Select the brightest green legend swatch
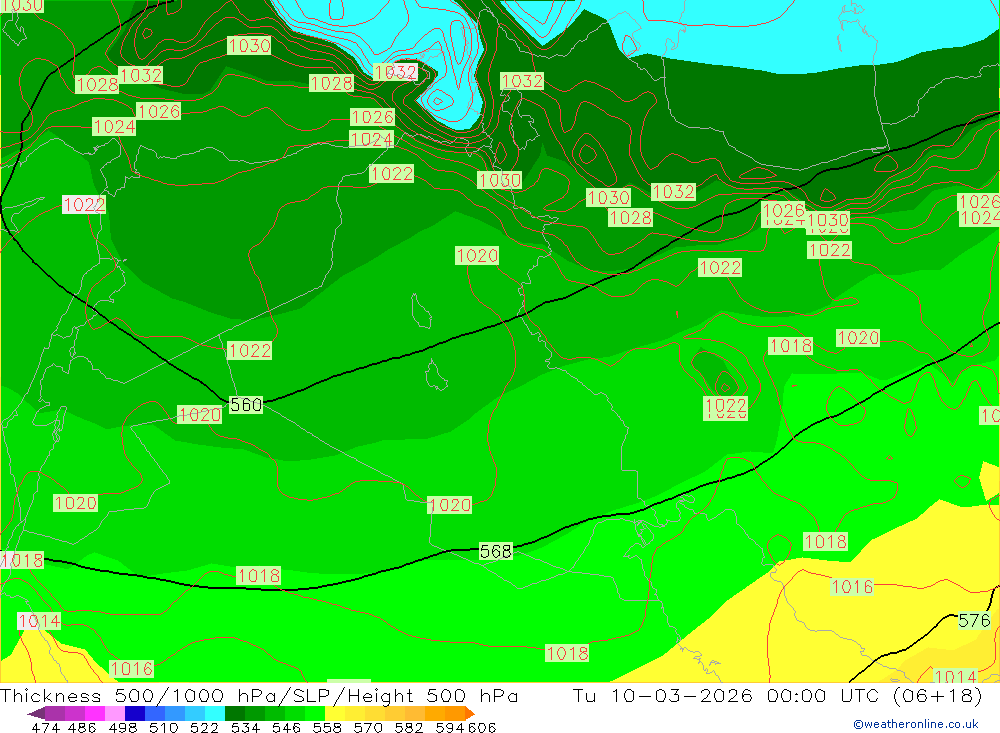Screen dimensions: 1000x733 315,713
